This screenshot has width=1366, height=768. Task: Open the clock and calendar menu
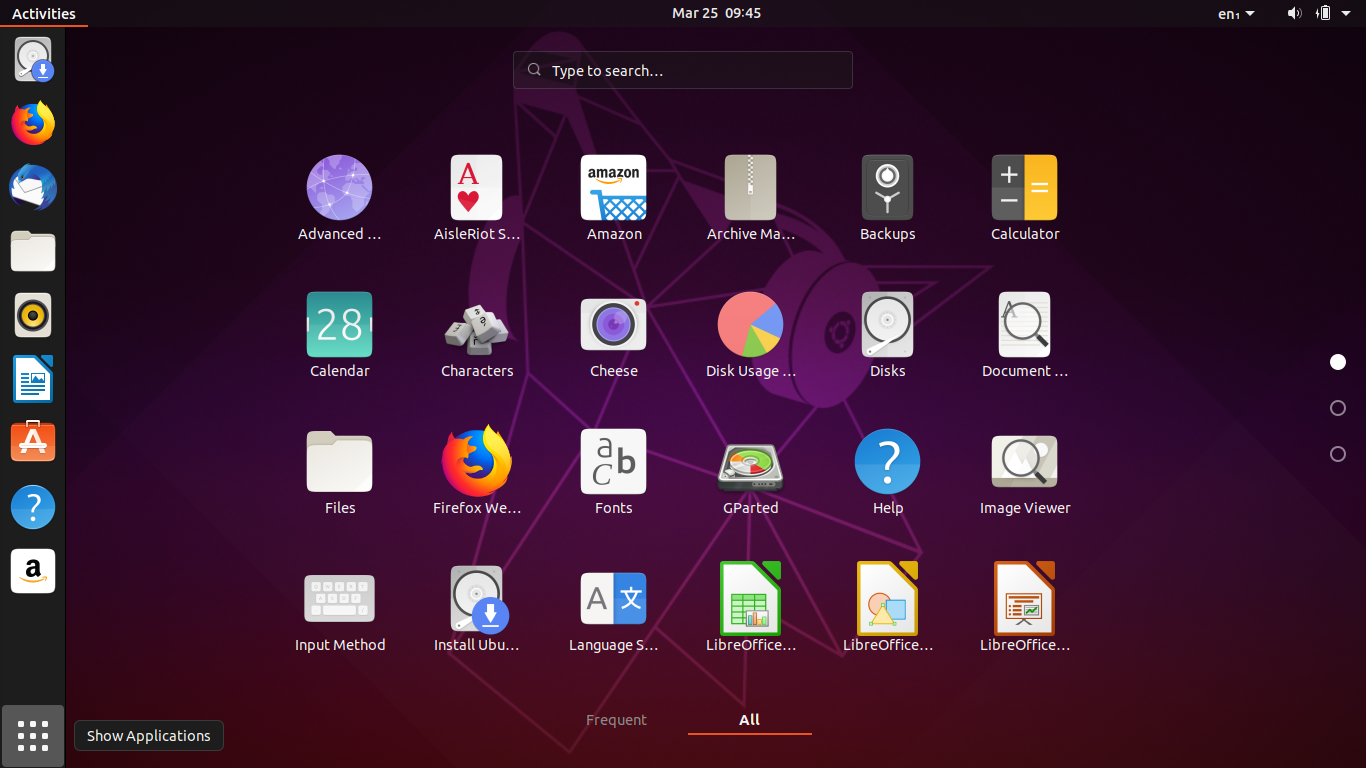tap(716, 13)
